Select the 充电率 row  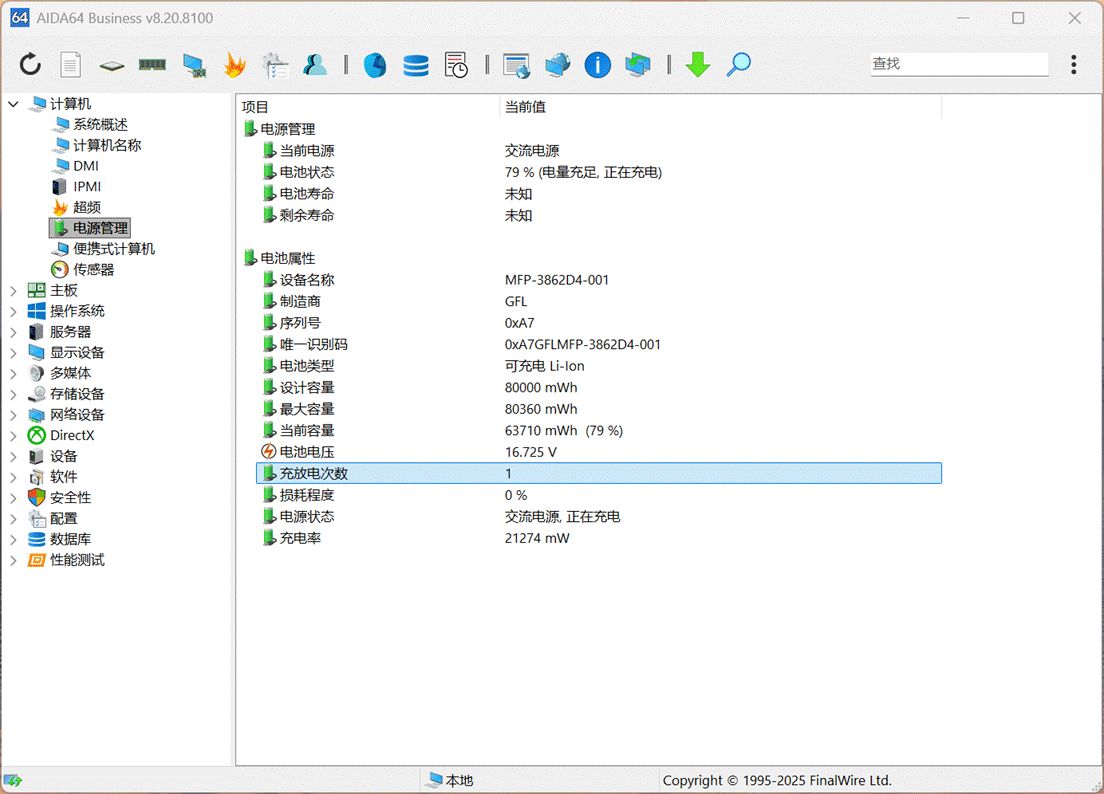pos(600,538)
